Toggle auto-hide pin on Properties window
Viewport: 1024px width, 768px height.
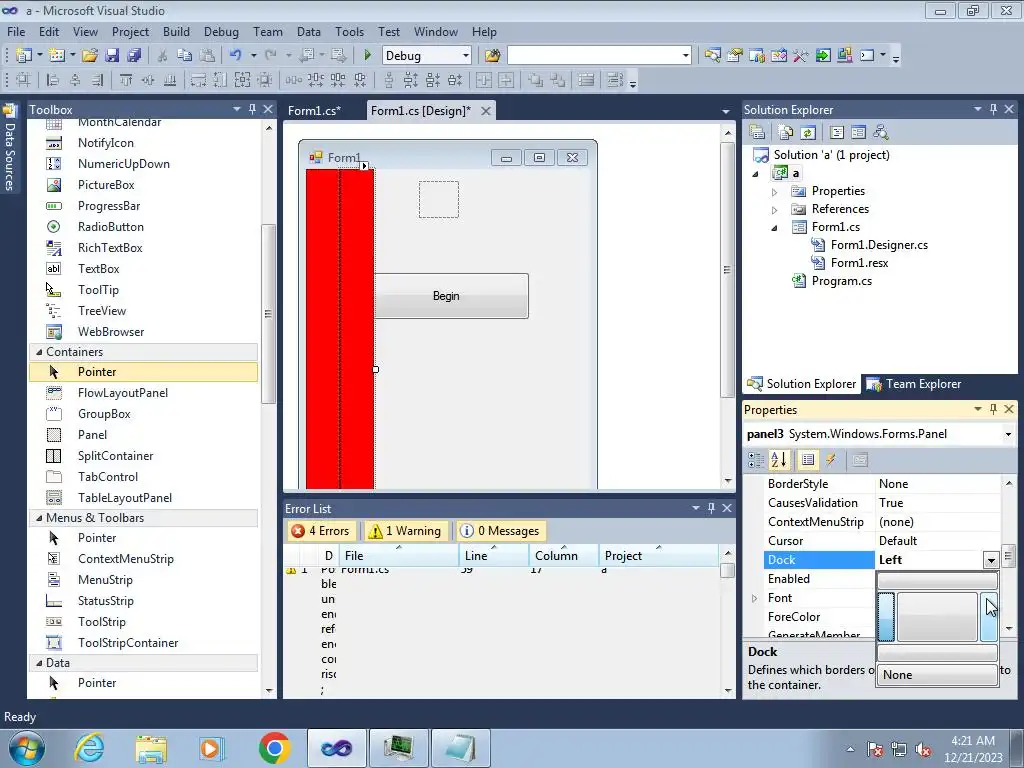[x=993, y=409]
